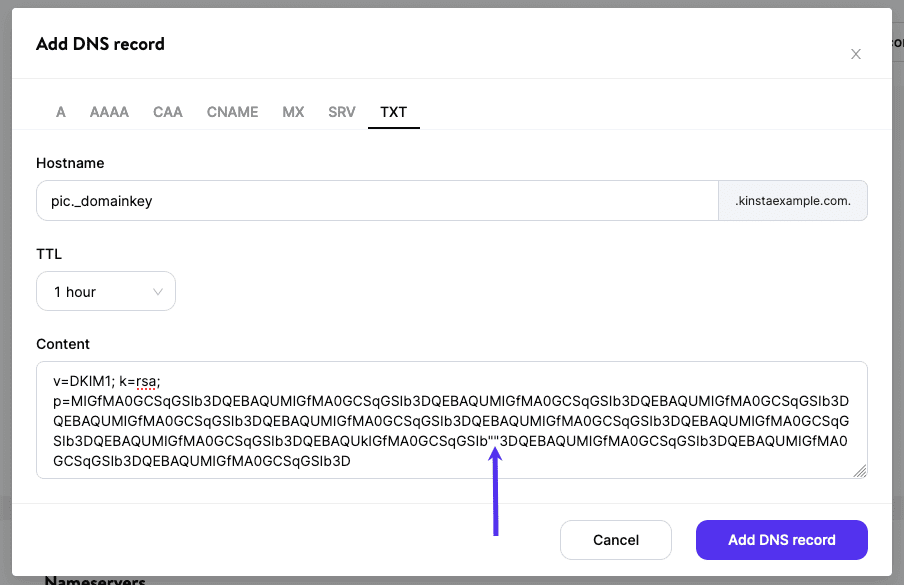Select the CAA record tab
Image resolution: width=904 pixels, height=585 pixels.
coord(167,112)
